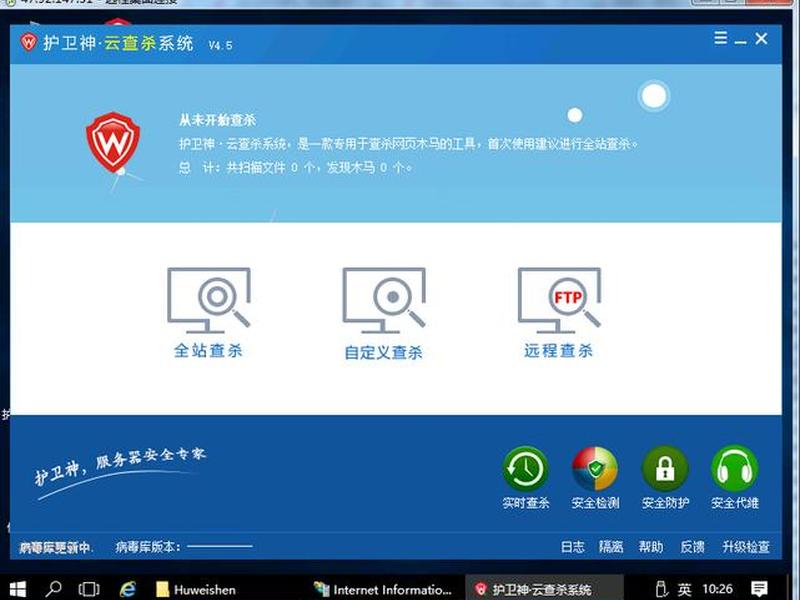Click the 从未开始查杀 heading
Viewport: 800px width, 600px height.
[x=217, y=120]
